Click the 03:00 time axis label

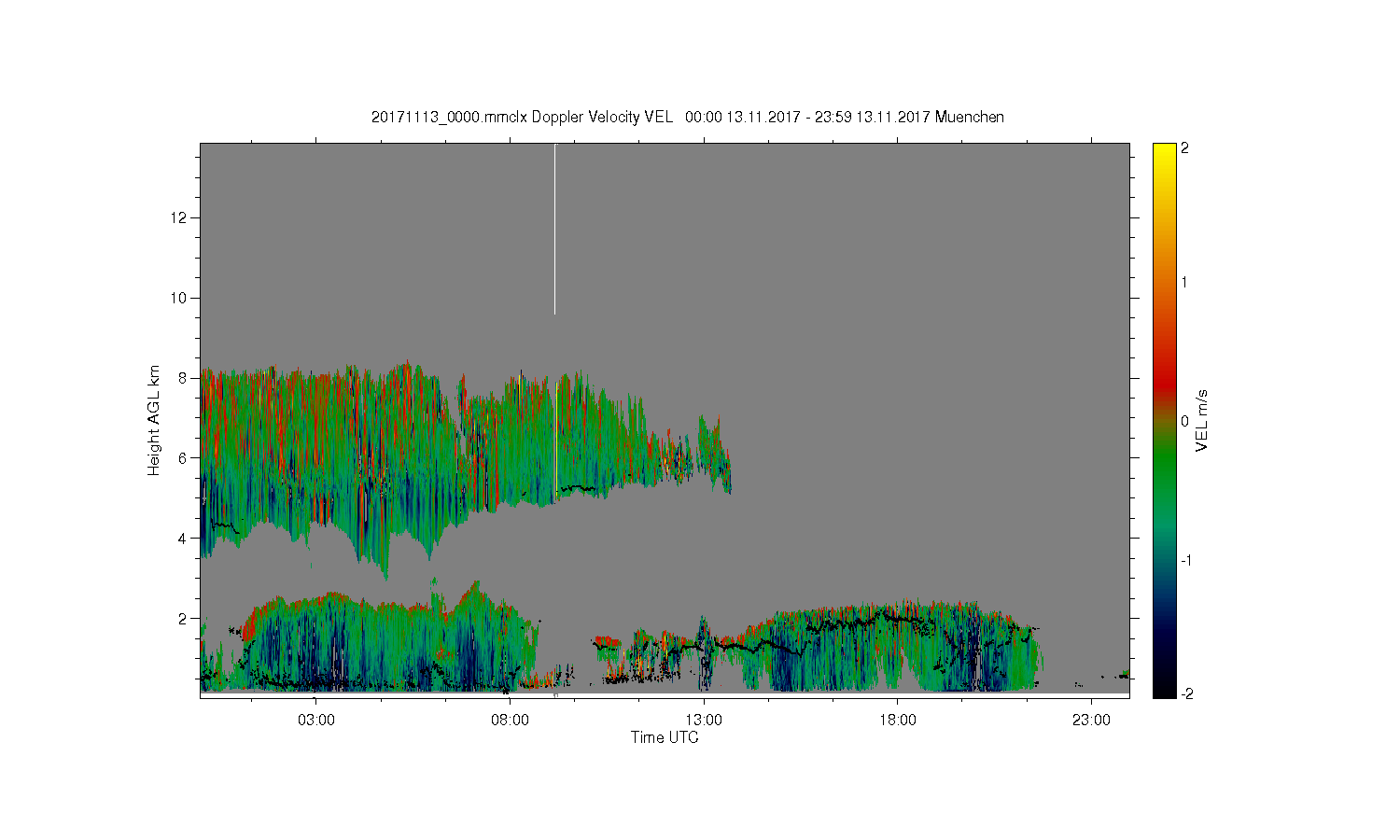315,721
